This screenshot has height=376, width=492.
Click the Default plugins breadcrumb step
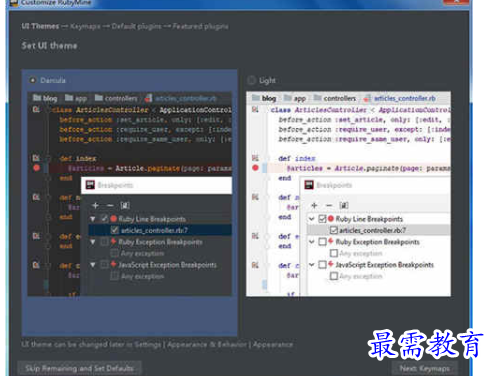pyautogui.click(x=136, y=26)
